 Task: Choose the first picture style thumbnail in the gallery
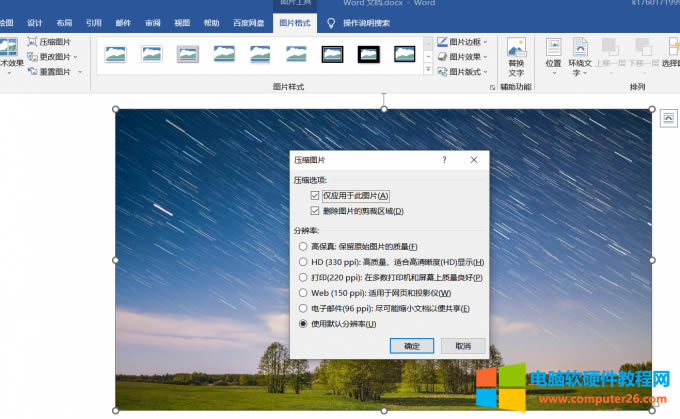116,54
